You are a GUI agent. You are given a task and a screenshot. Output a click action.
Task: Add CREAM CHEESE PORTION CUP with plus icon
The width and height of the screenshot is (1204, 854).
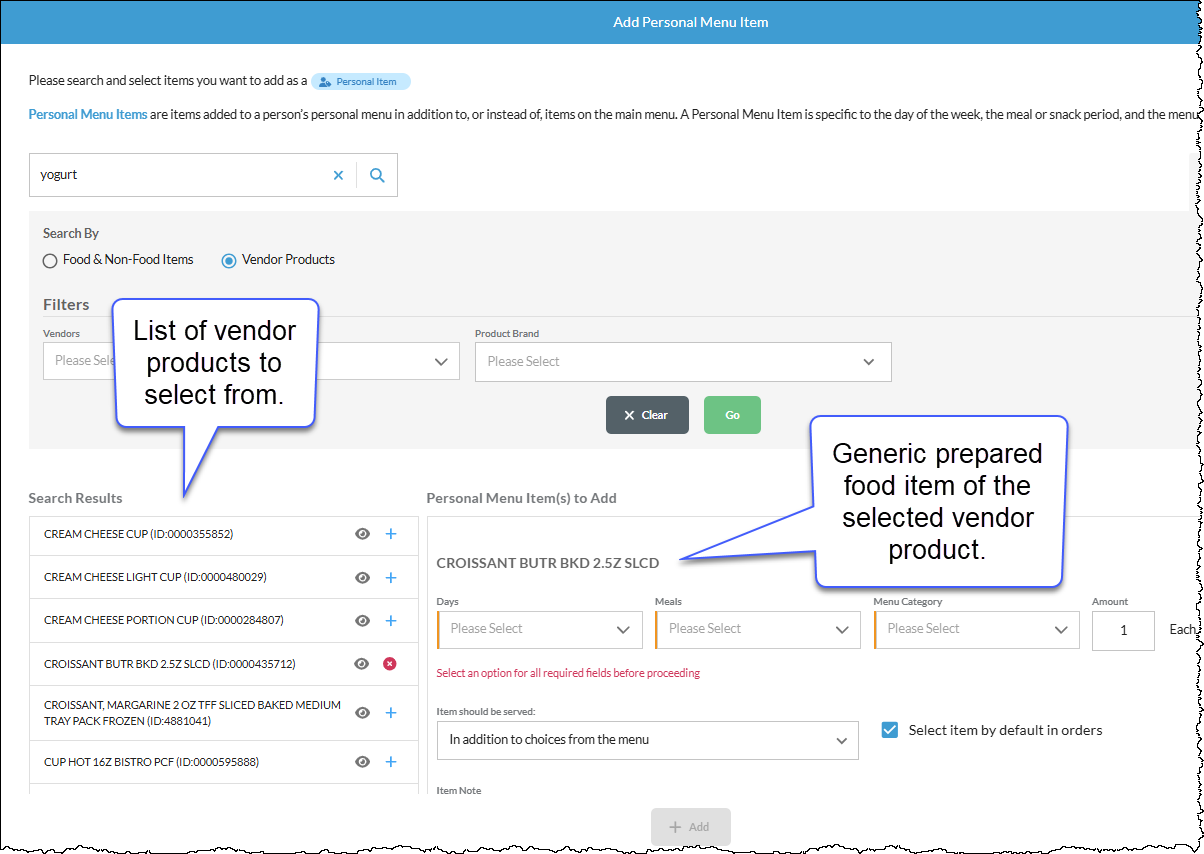click(x=391, y=620)
